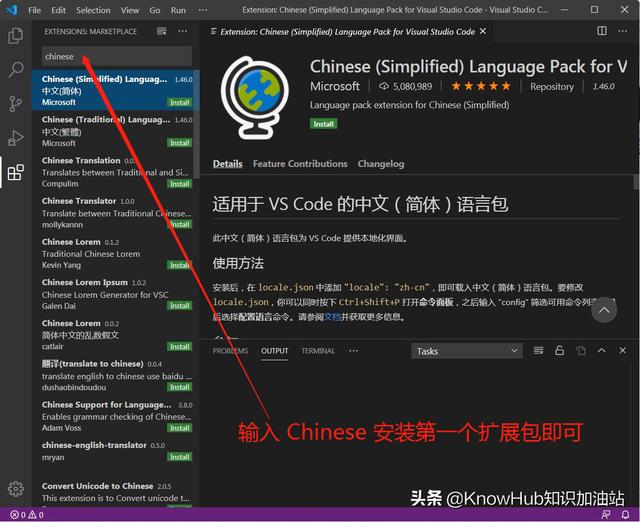Open Extensions sidebar more actions ellipsis
This screenshot has width=640, height=522.
[x=183, y=31]
